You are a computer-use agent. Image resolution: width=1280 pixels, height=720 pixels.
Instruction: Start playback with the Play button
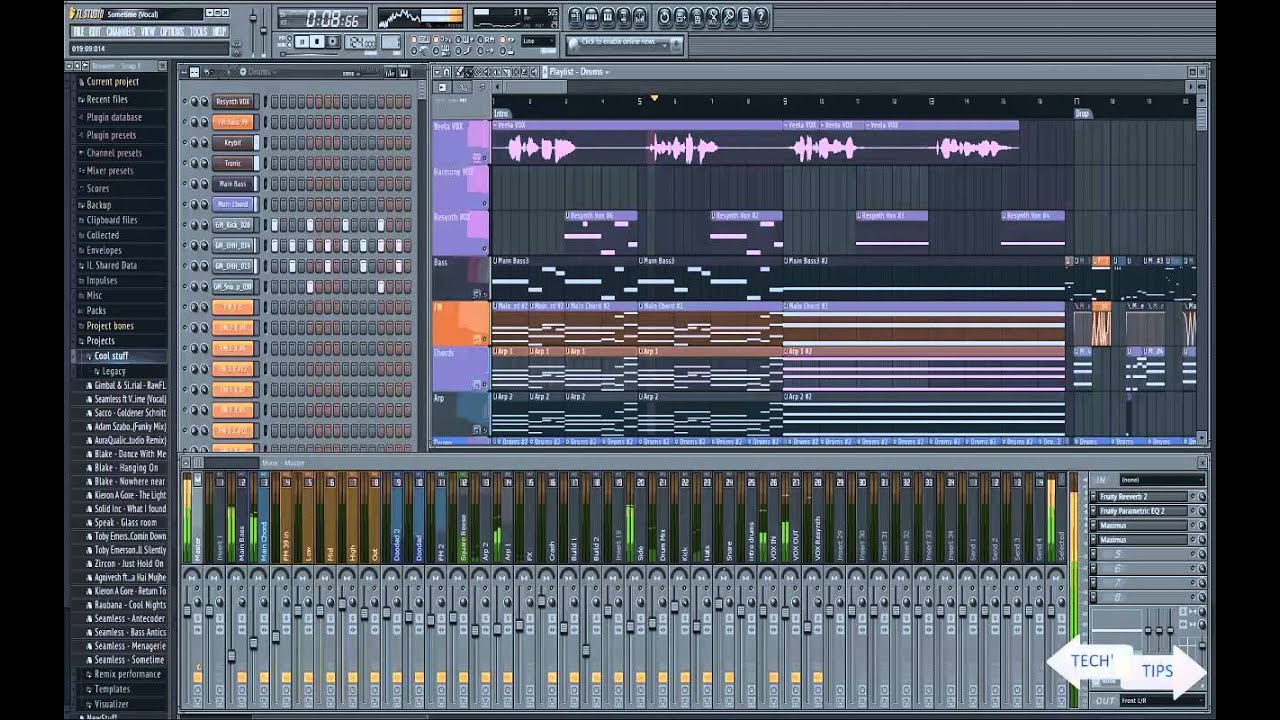tap(301, 41)
